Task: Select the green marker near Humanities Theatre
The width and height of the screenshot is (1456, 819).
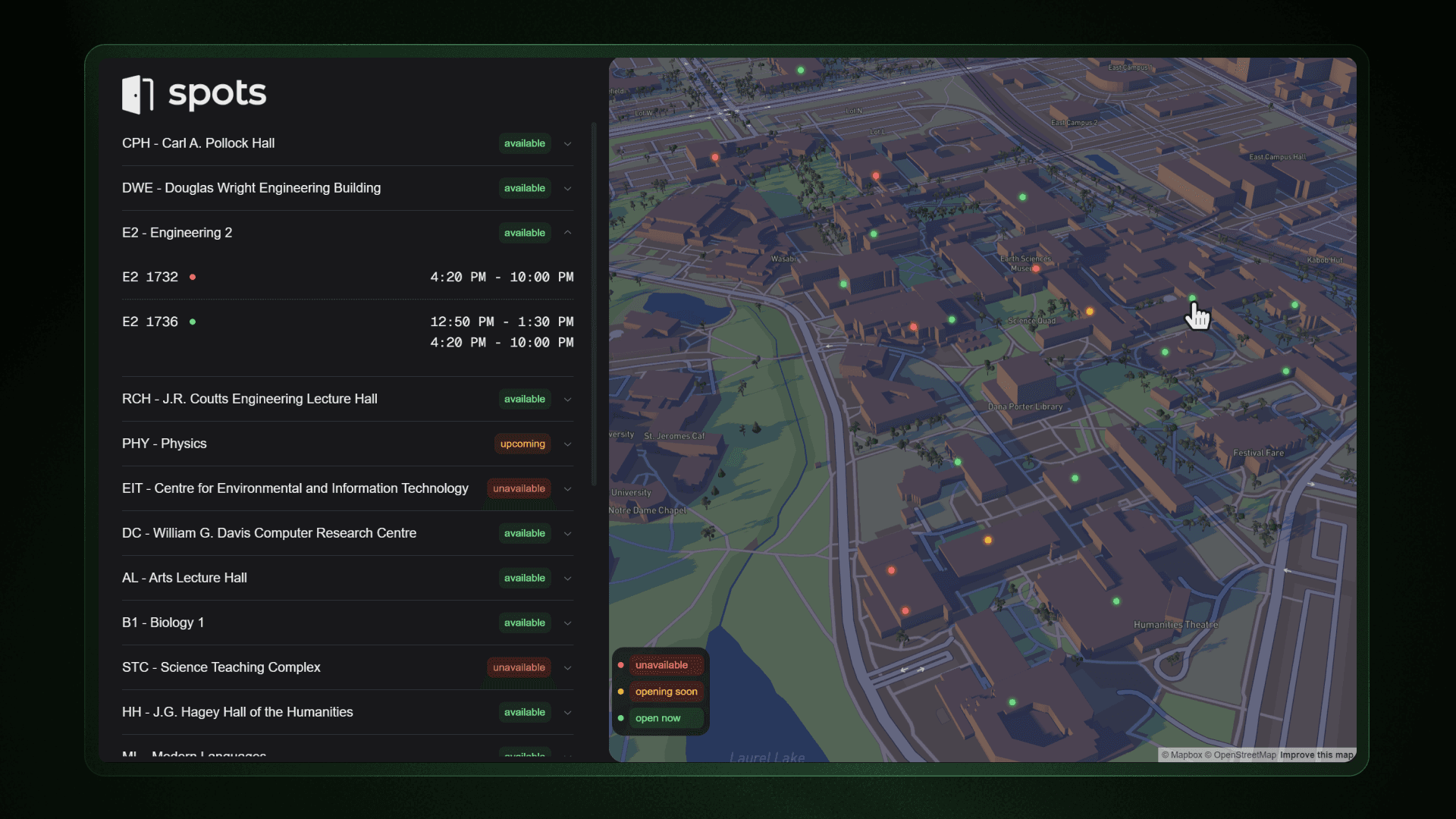Action: tap(1116, 601)
